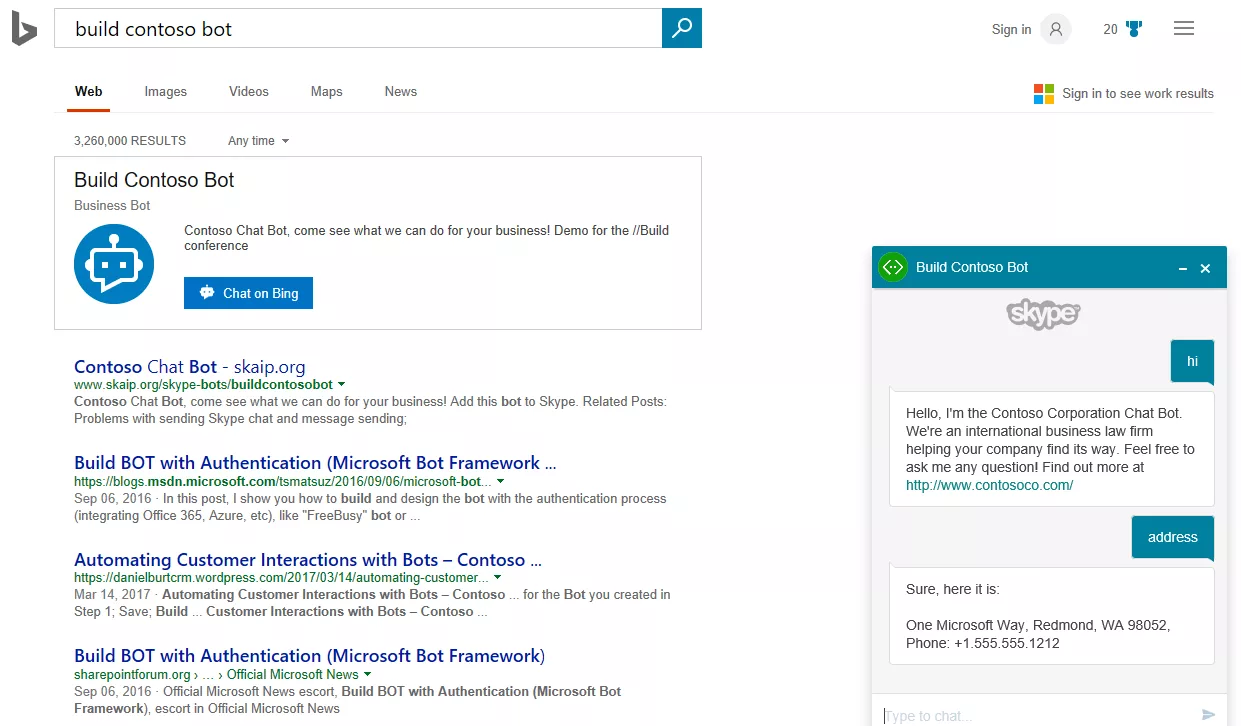Switch to the Maps tab
The width and height of the screenshot is (1241, 726).
click(327, 91)
